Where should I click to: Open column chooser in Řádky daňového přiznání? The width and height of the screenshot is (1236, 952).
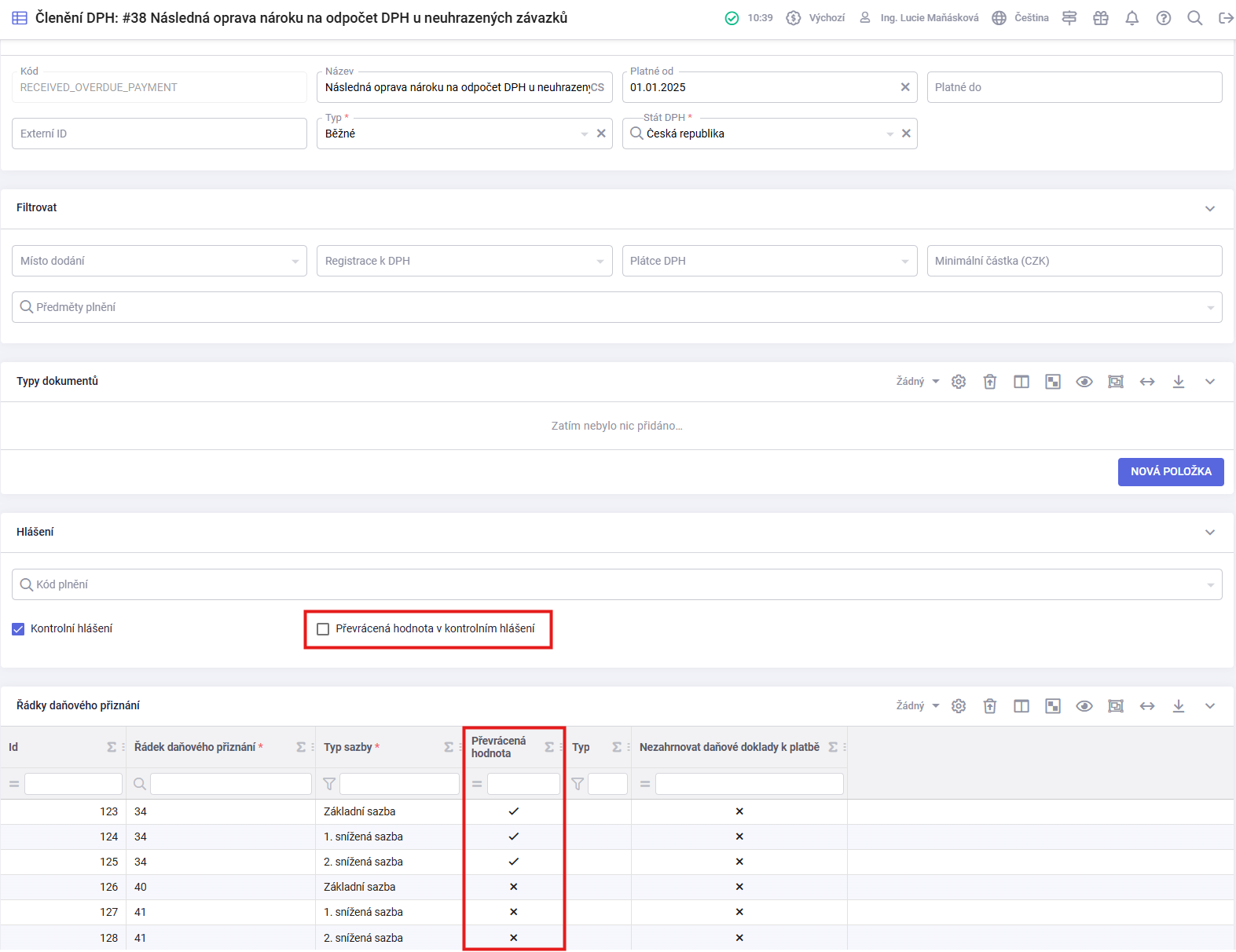(x=1021, y=706)
